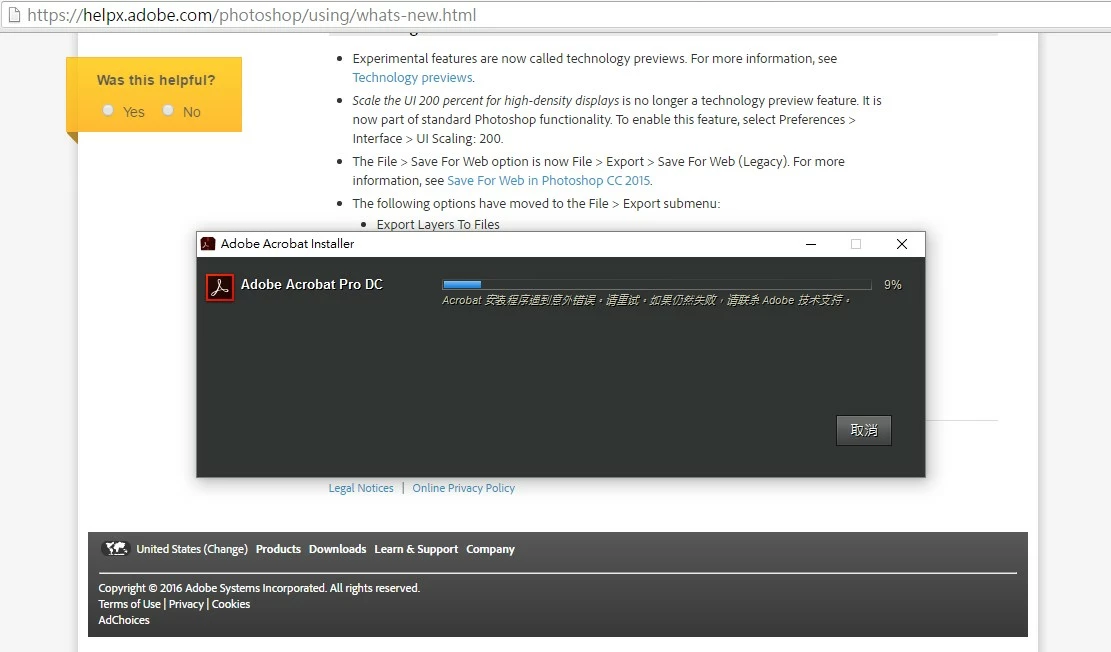Click the Was this helpful? heading

[x=156, y=80]
